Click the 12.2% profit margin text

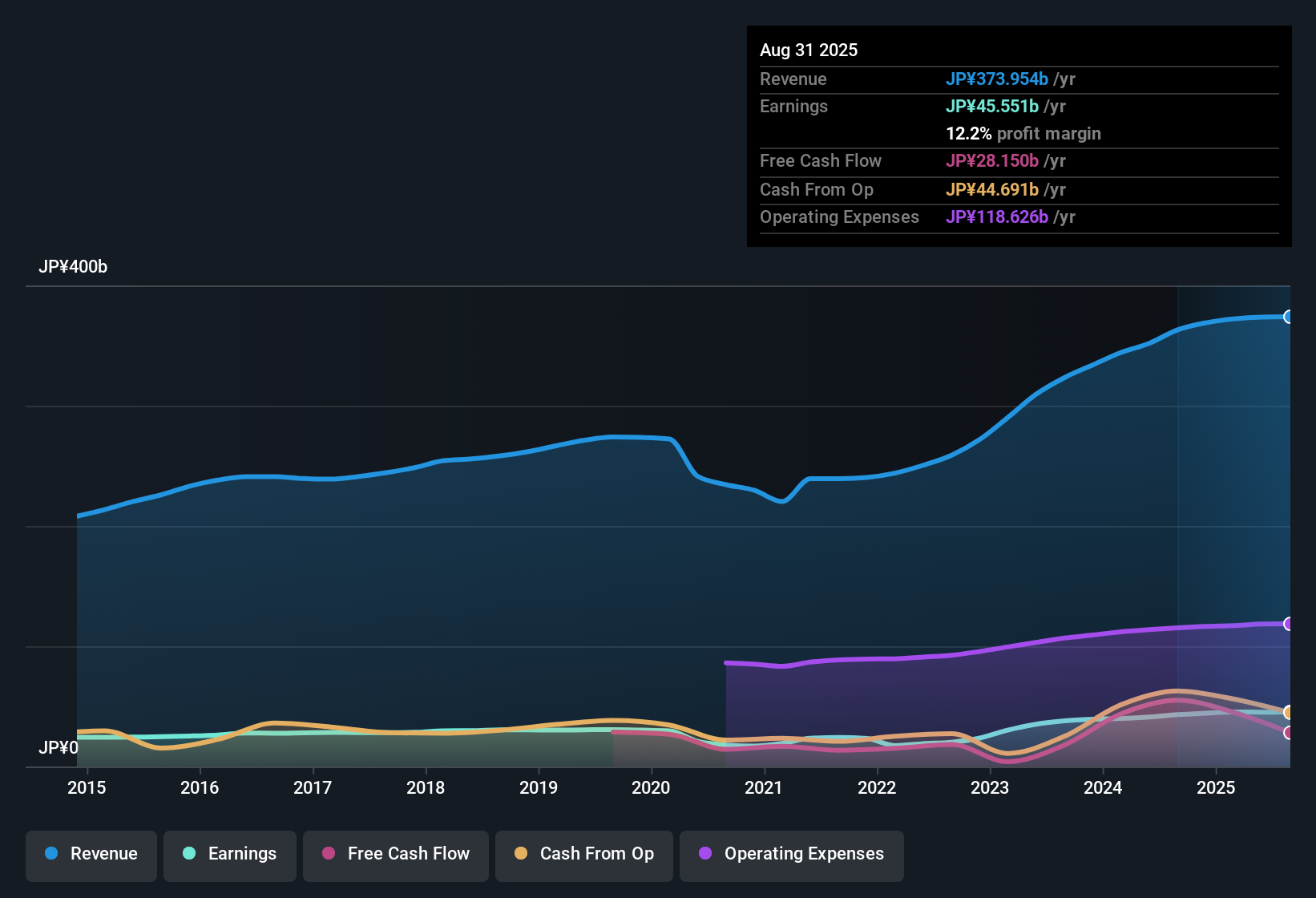tap(1023, 133)
